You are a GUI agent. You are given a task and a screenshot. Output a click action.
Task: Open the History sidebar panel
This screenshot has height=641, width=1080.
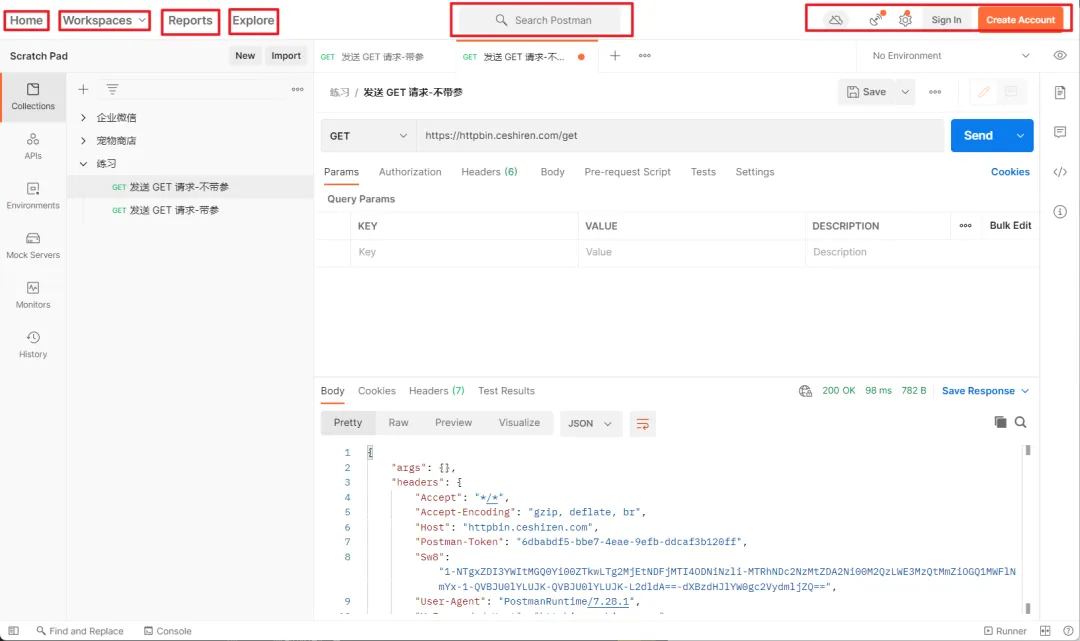33,344
